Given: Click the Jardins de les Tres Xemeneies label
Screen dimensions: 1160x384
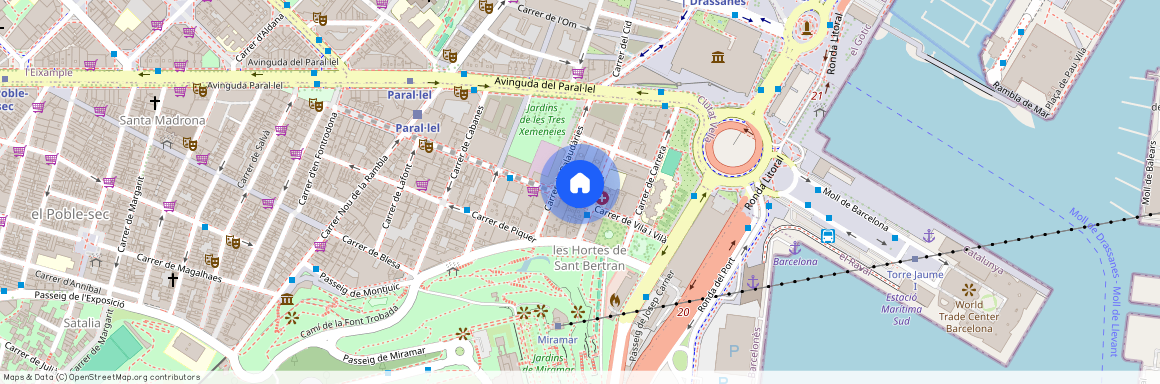Looking at the screenshot, I should click(543, 120).
